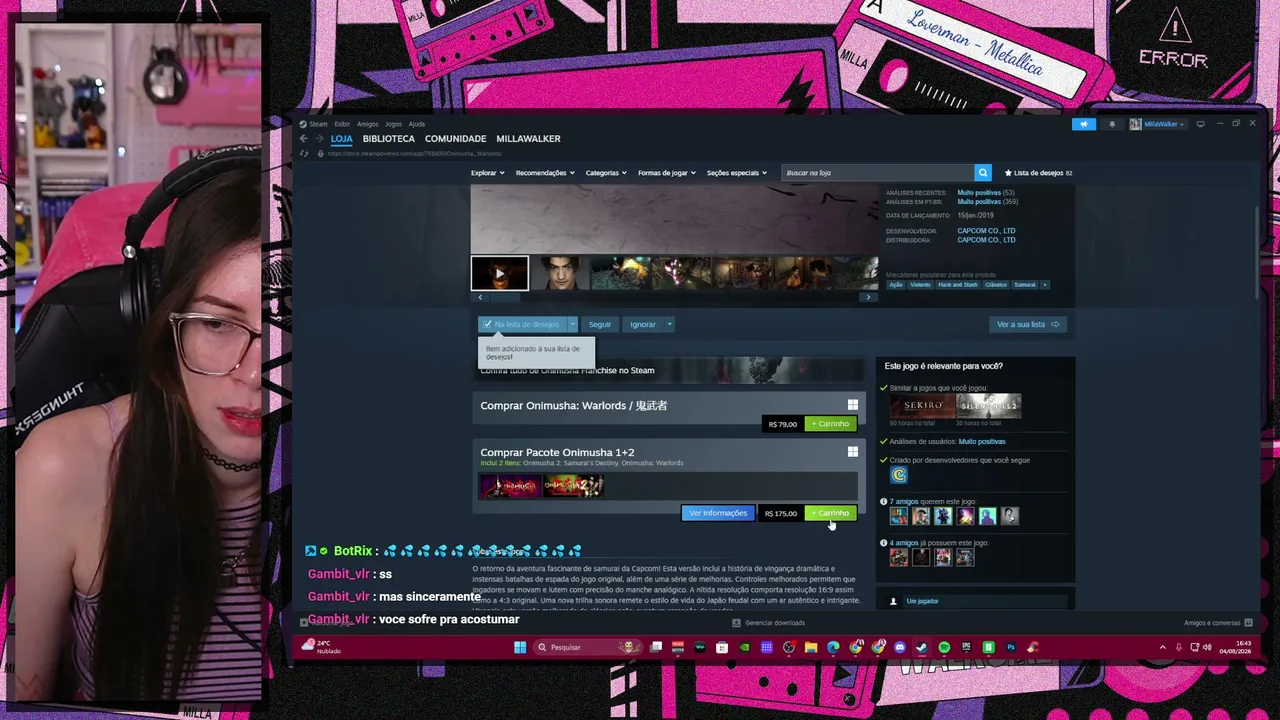Open Ver a sua lista button
Viewport: 1280px width, 720px height.
1028,324
